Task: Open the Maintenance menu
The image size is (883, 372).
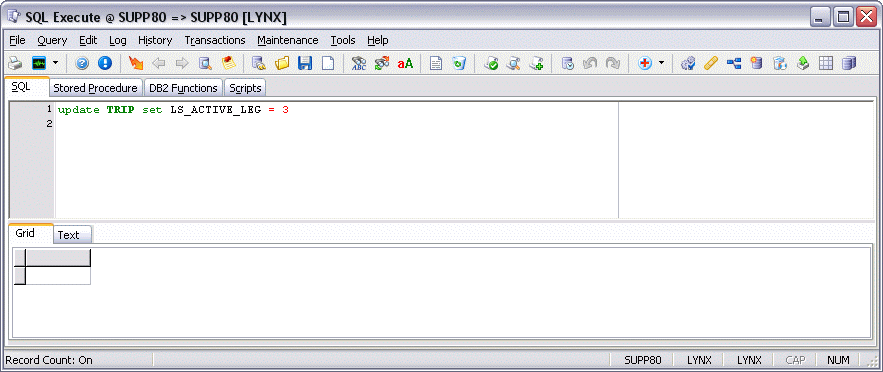Action: [x=288, y=40]
